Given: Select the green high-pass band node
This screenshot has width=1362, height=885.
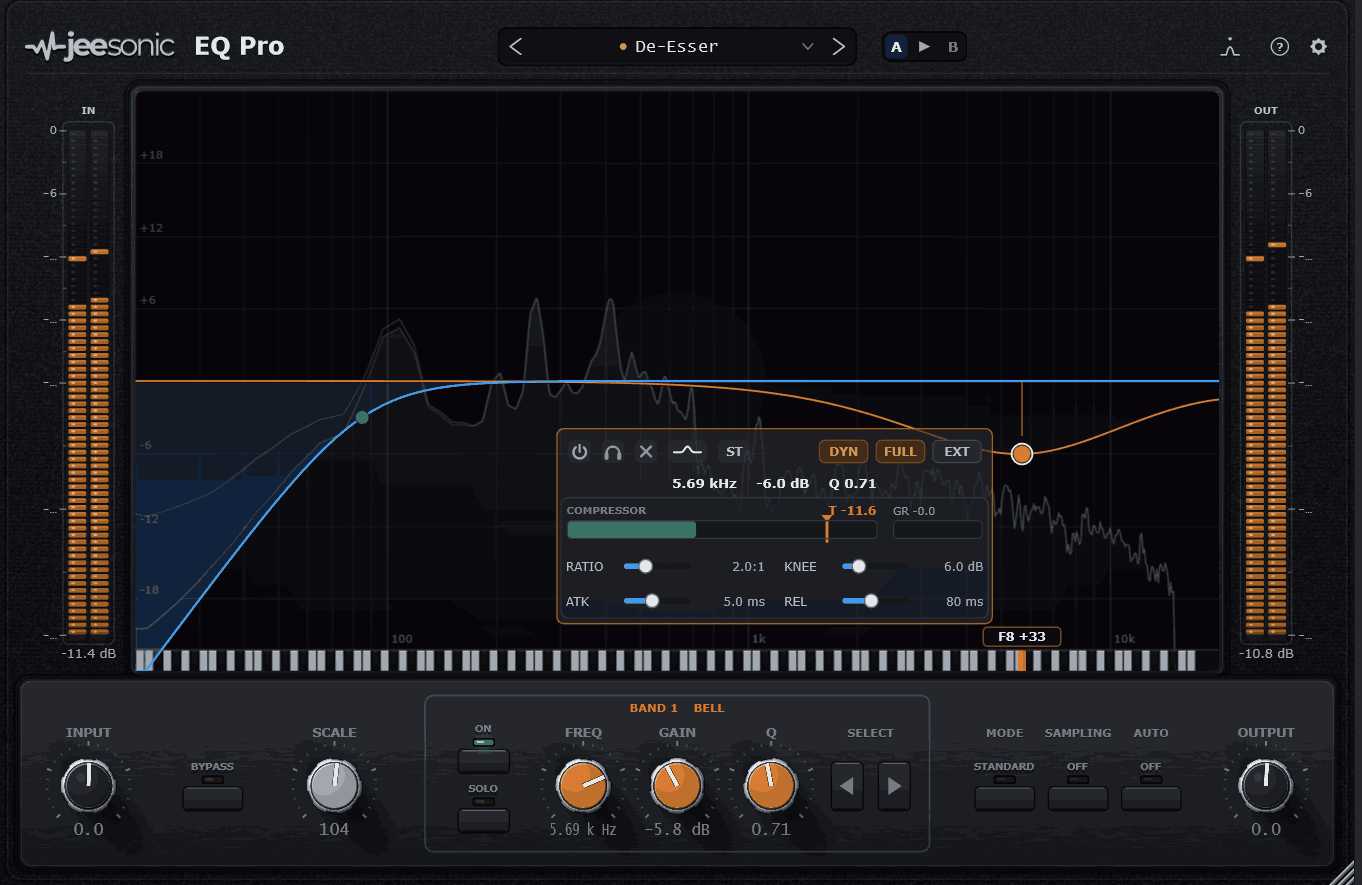Looking at the screenshot, I should 362,417.
